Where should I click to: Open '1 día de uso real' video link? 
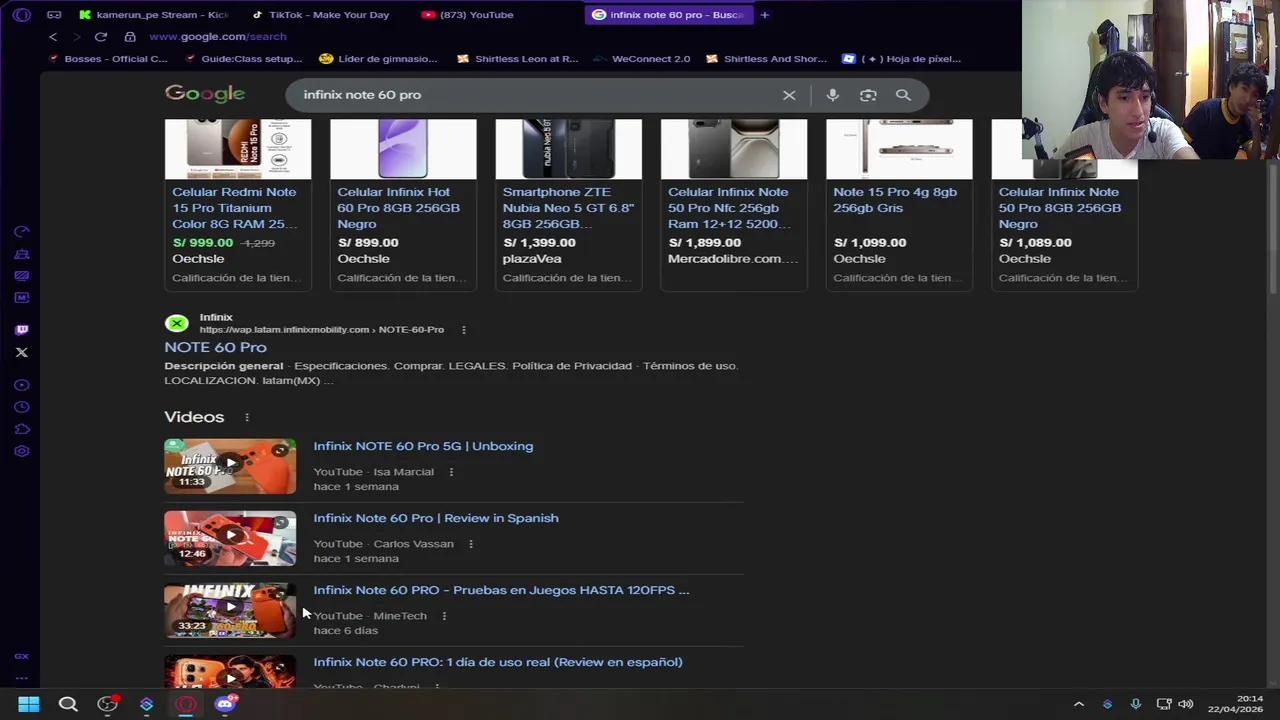498,662
